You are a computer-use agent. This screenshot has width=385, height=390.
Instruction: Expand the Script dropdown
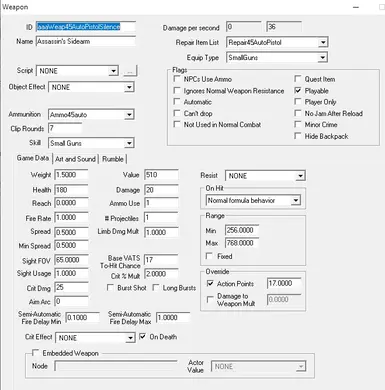click(113, 71)
